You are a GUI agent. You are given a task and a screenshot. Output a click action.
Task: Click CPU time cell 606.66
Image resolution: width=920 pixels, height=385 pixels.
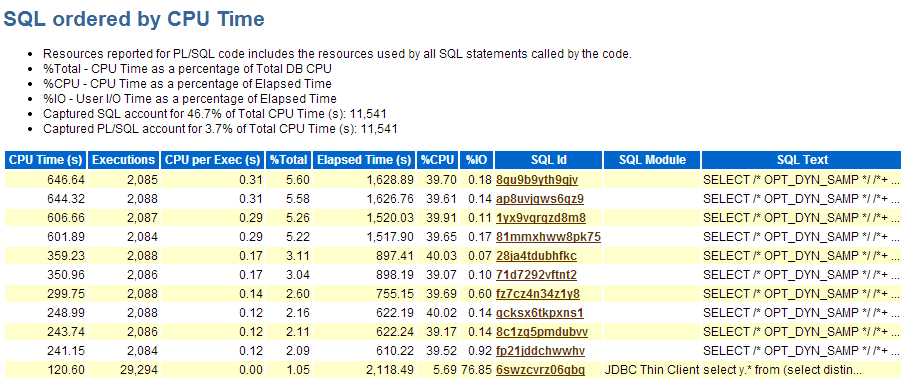[67, 218]
